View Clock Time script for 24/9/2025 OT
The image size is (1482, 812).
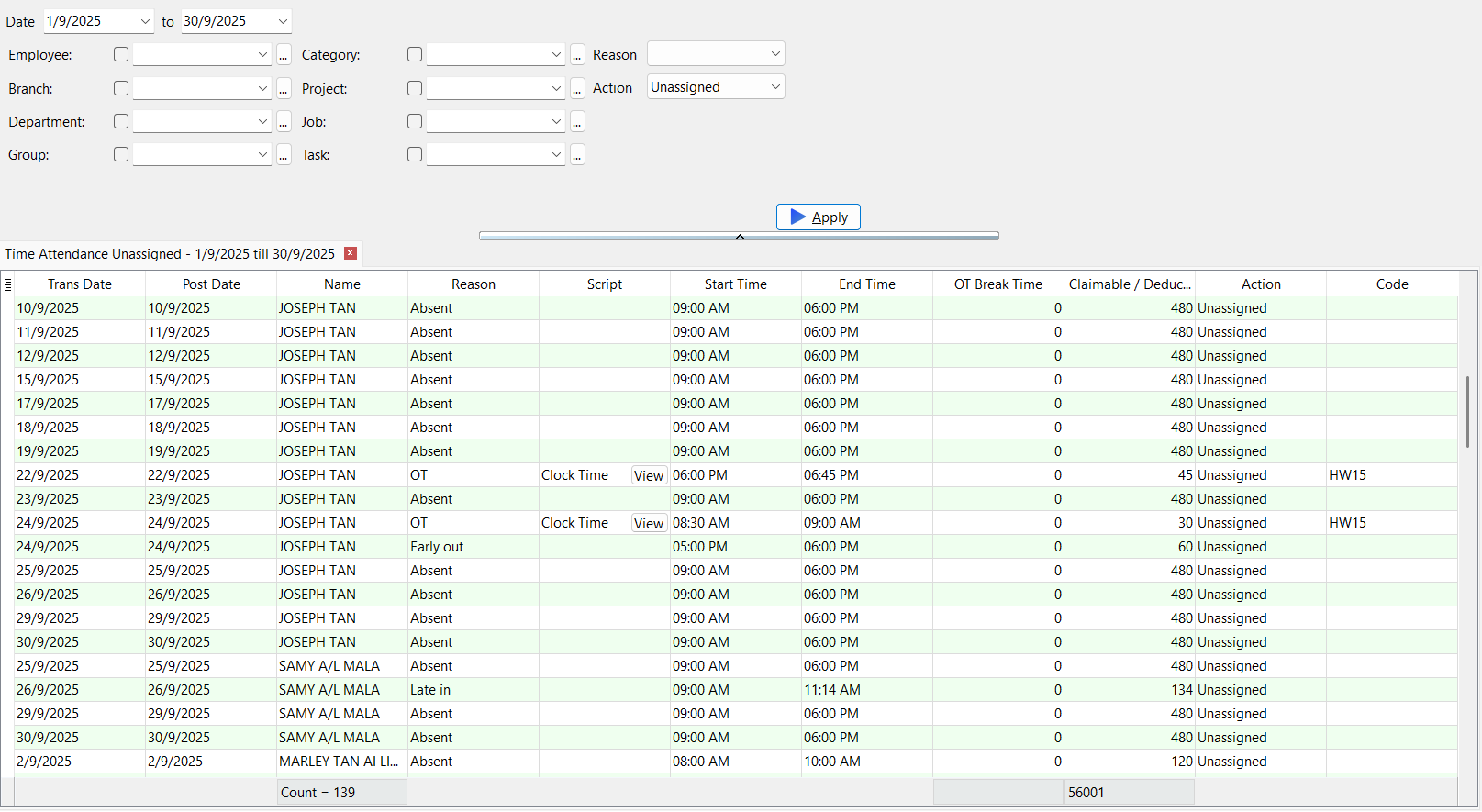click(649, 523)
